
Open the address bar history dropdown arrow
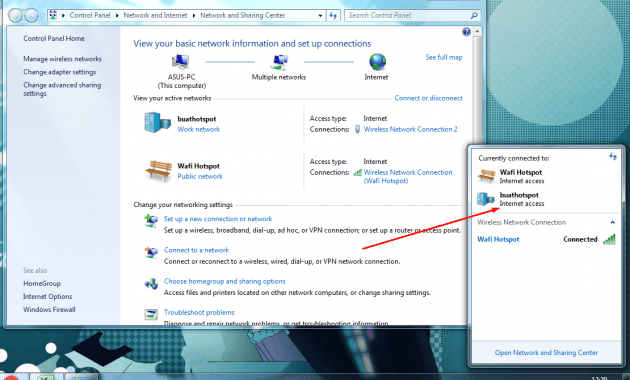click(x=320, y=16)
